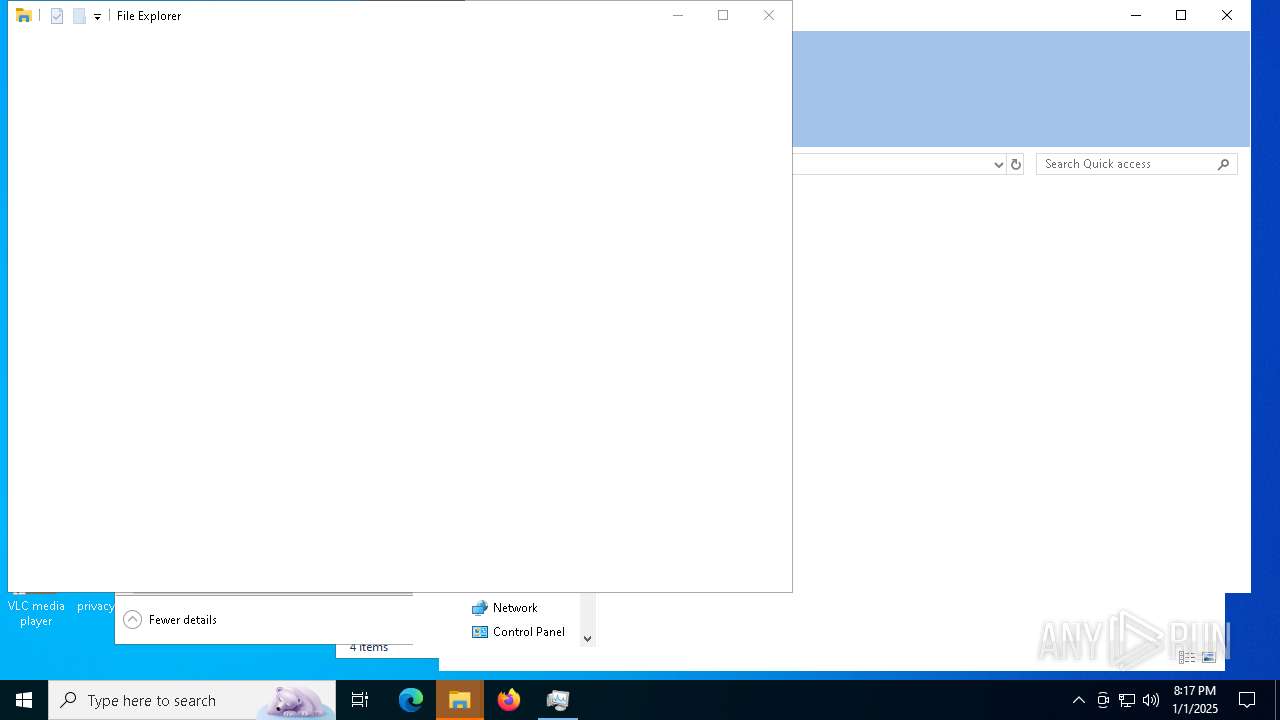
Task: Launch Firefox from the taskbar
Action: coord(509,700)
